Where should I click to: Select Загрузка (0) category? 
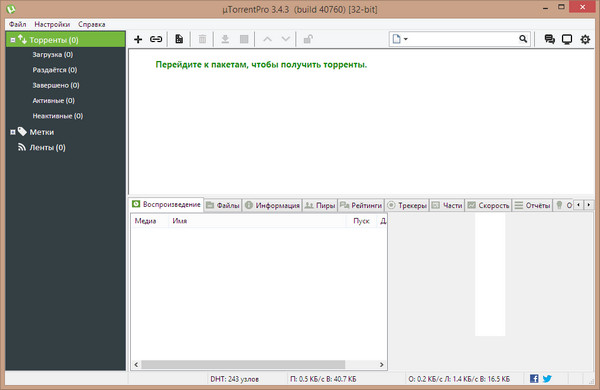click(x=53, y=54)
